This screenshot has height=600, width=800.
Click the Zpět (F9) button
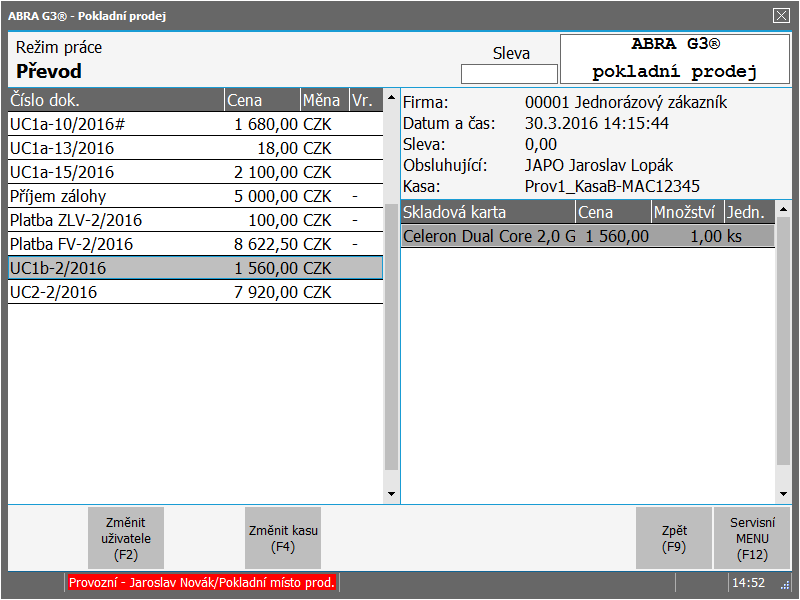tap(673, 538)
